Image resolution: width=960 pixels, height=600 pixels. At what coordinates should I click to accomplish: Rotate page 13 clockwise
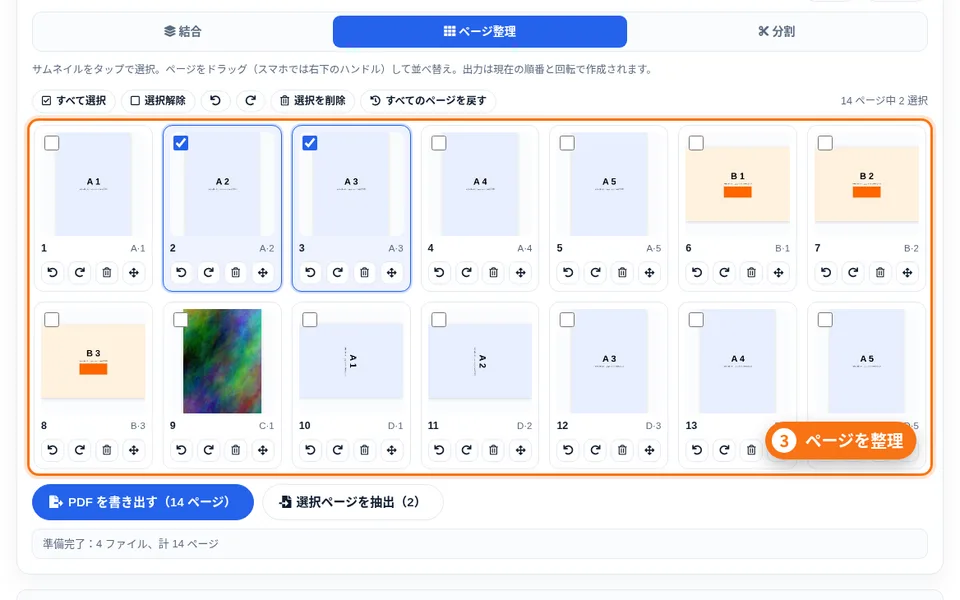tap(724, 450)
